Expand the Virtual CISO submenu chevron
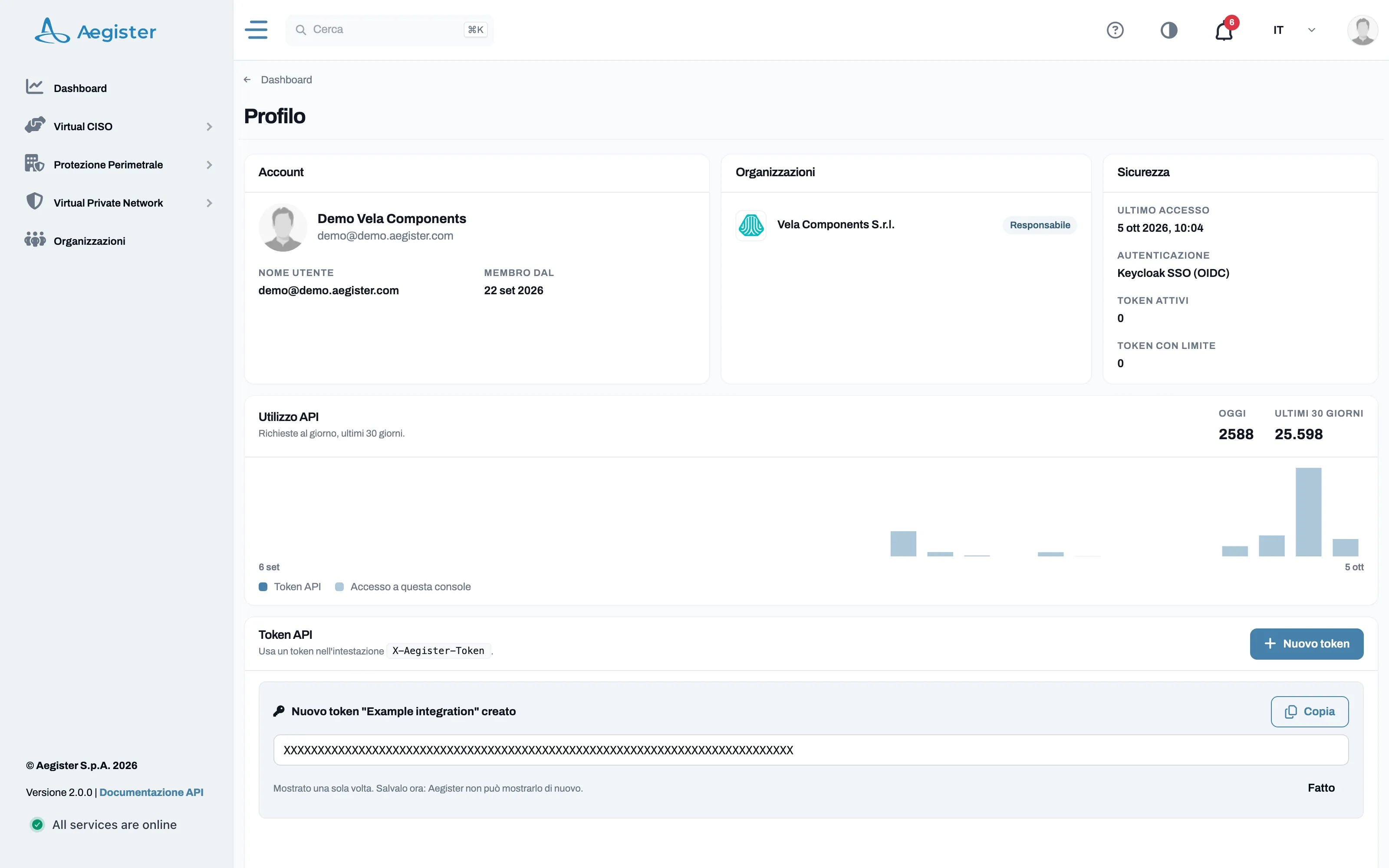Screen dimensions: 1389x868 coord(210,126)
